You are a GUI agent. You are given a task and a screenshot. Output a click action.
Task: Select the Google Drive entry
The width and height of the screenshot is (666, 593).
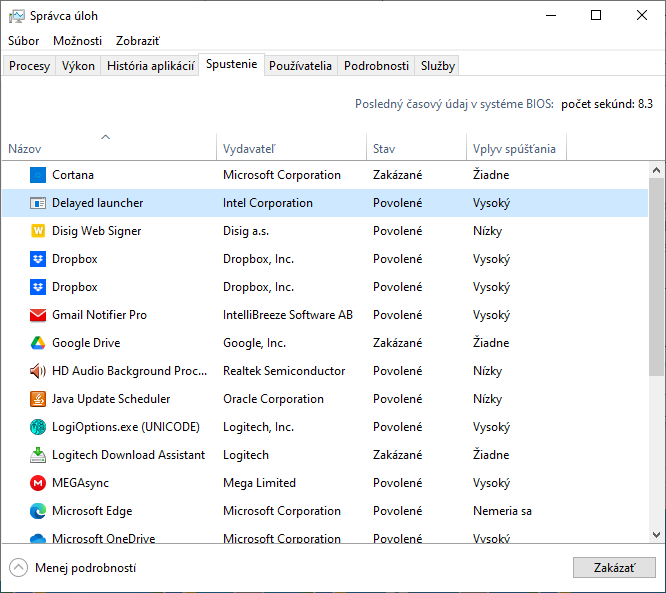(x=86, y=343)
